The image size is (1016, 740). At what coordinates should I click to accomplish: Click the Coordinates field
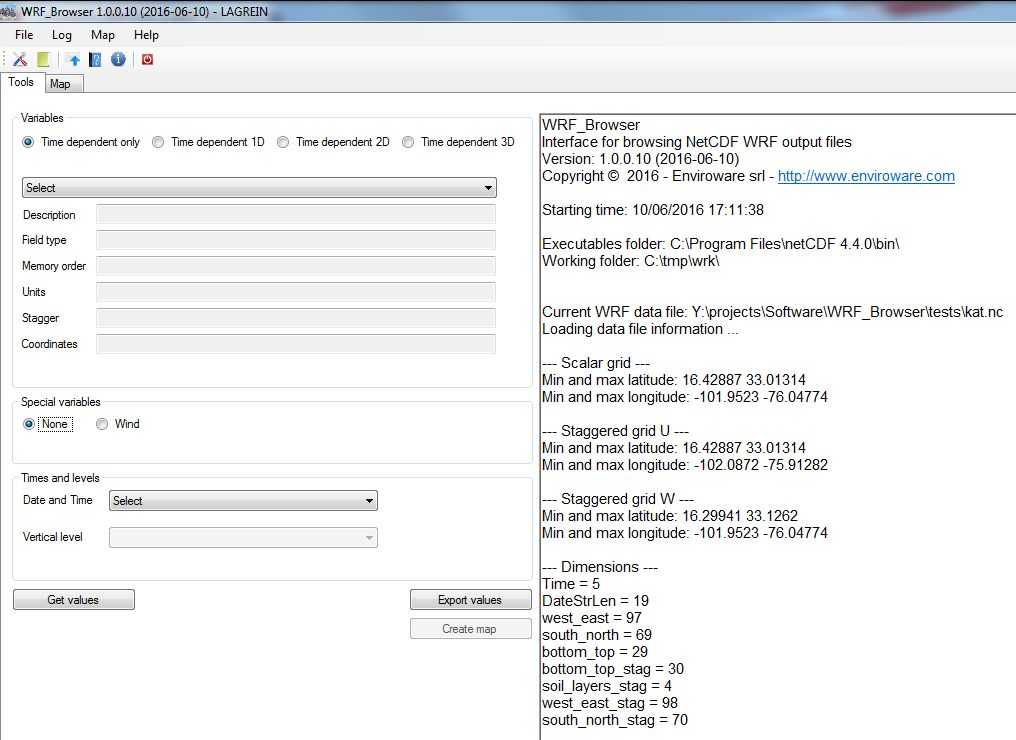click(x=296, y=344)
